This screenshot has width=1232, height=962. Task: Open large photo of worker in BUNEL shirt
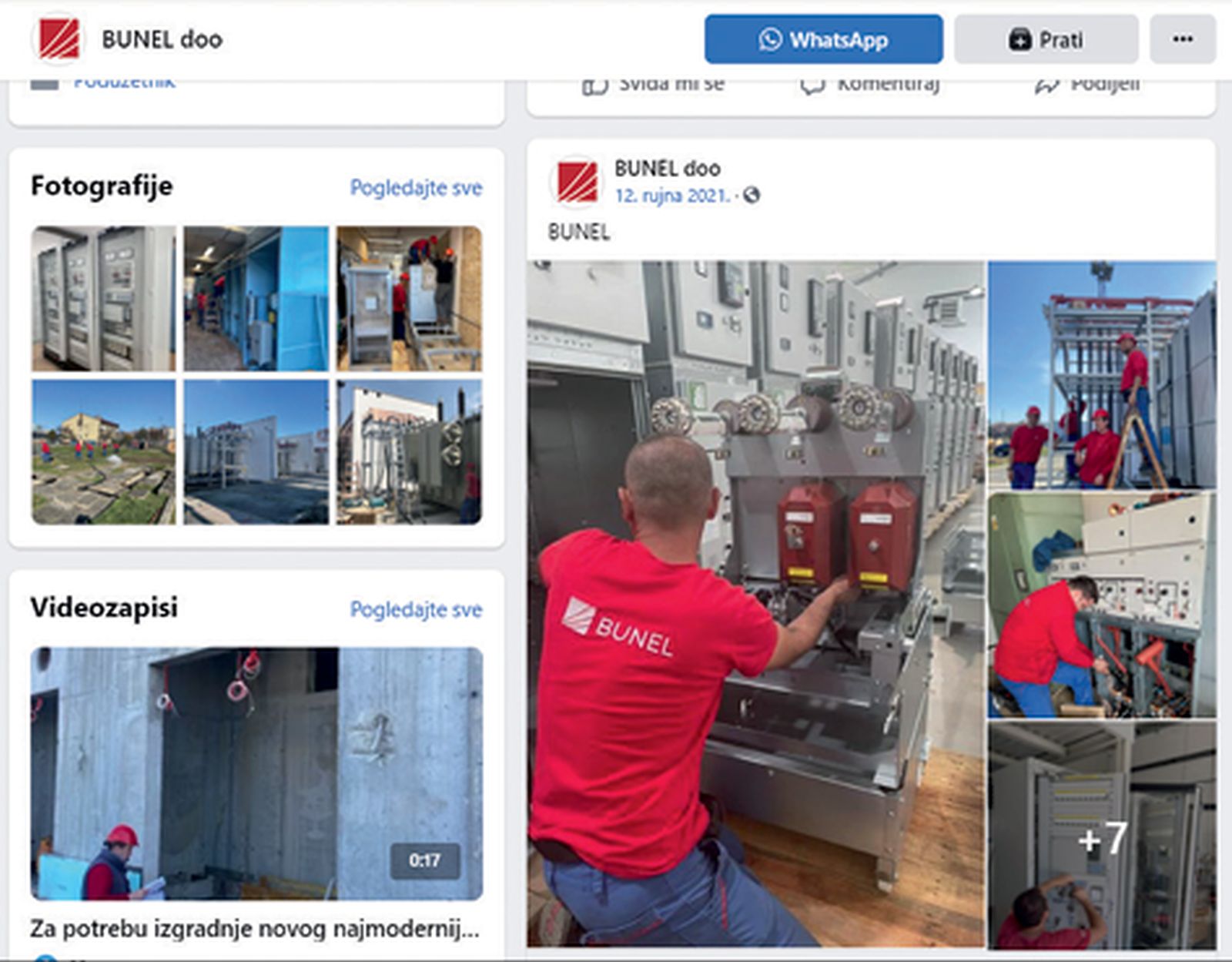(x=755, y=604)
